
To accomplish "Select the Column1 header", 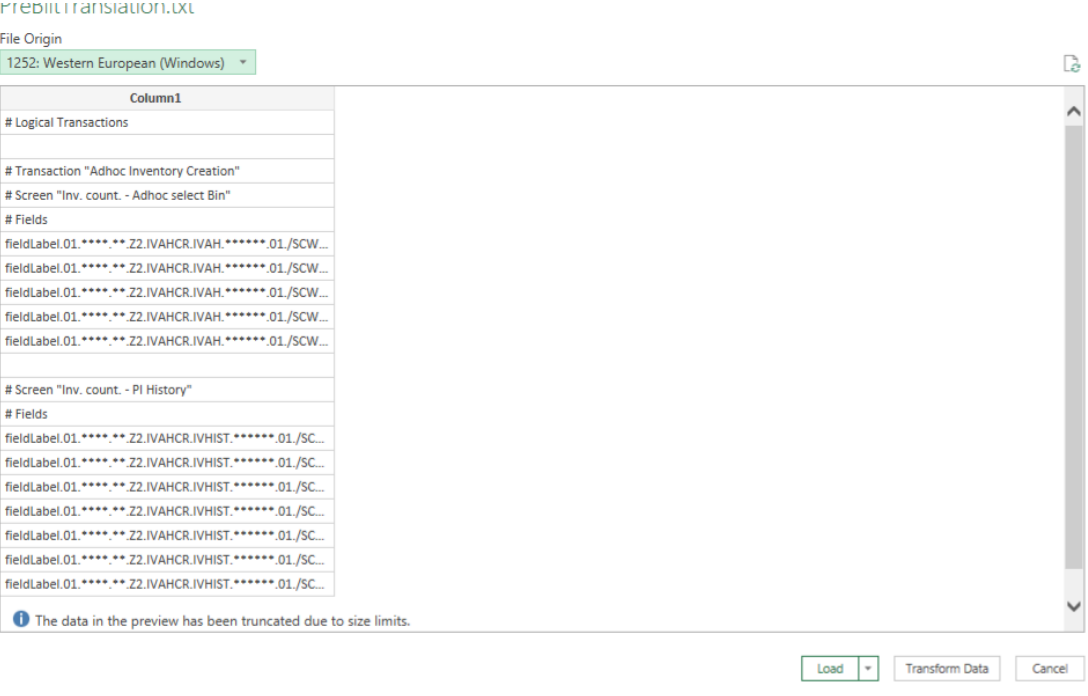I will point(167,98).
